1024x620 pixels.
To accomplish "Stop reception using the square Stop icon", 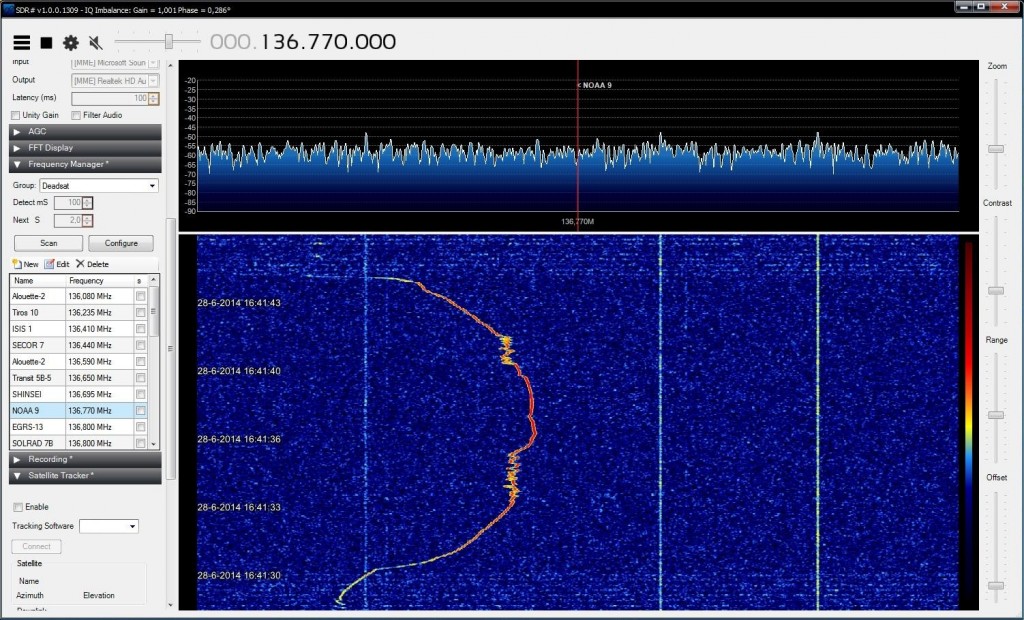I will click(44, 42).
